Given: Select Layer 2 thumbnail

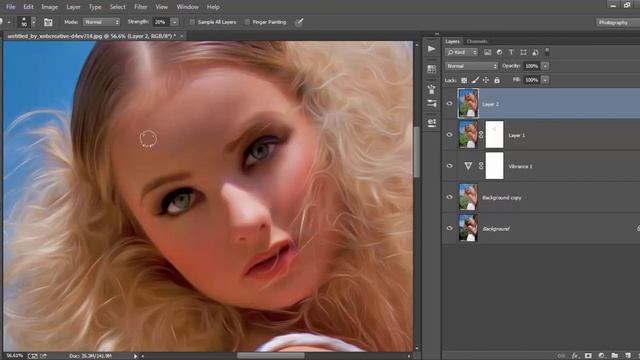Looking at the screenshot, I should 468,104.
